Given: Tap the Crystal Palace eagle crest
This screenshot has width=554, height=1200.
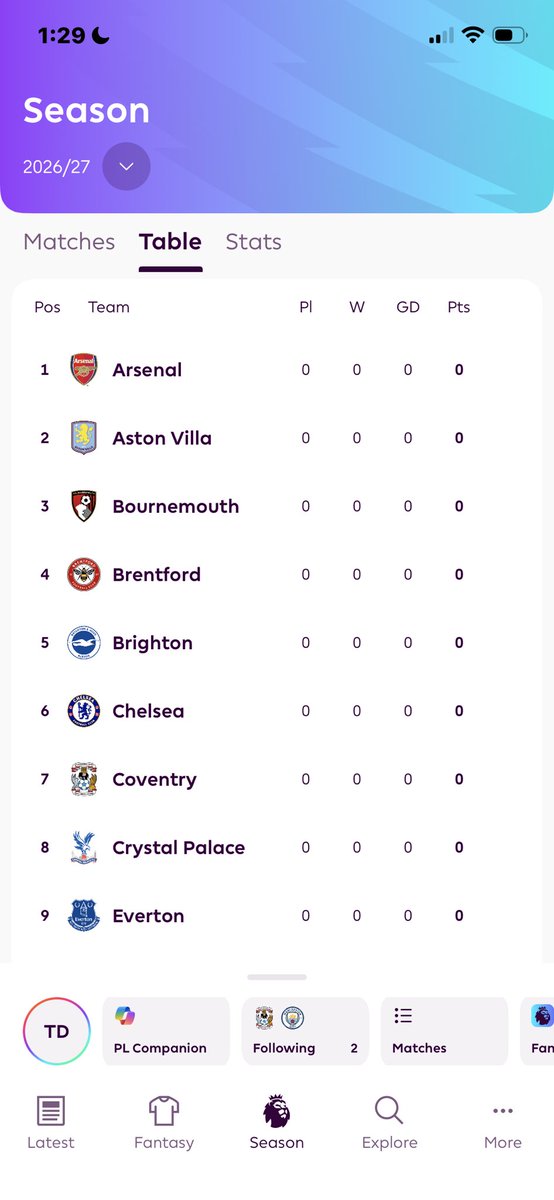Looking at the screenshot, I should [84, 848].
